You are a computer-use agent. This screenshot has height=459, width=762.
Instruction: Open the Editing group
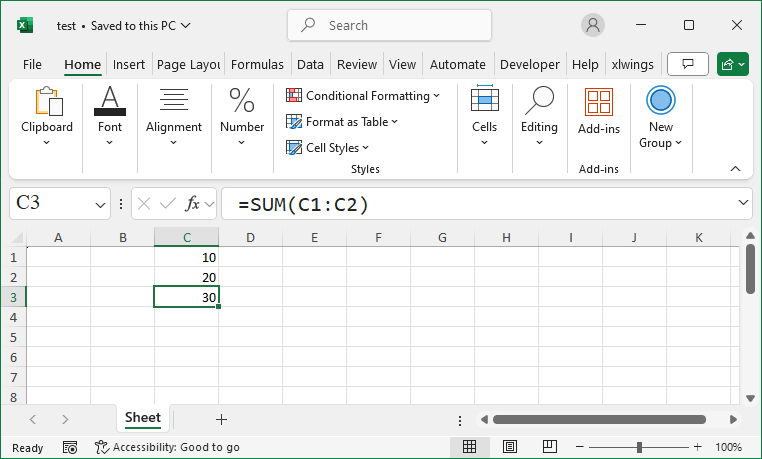tap(539, 117)
